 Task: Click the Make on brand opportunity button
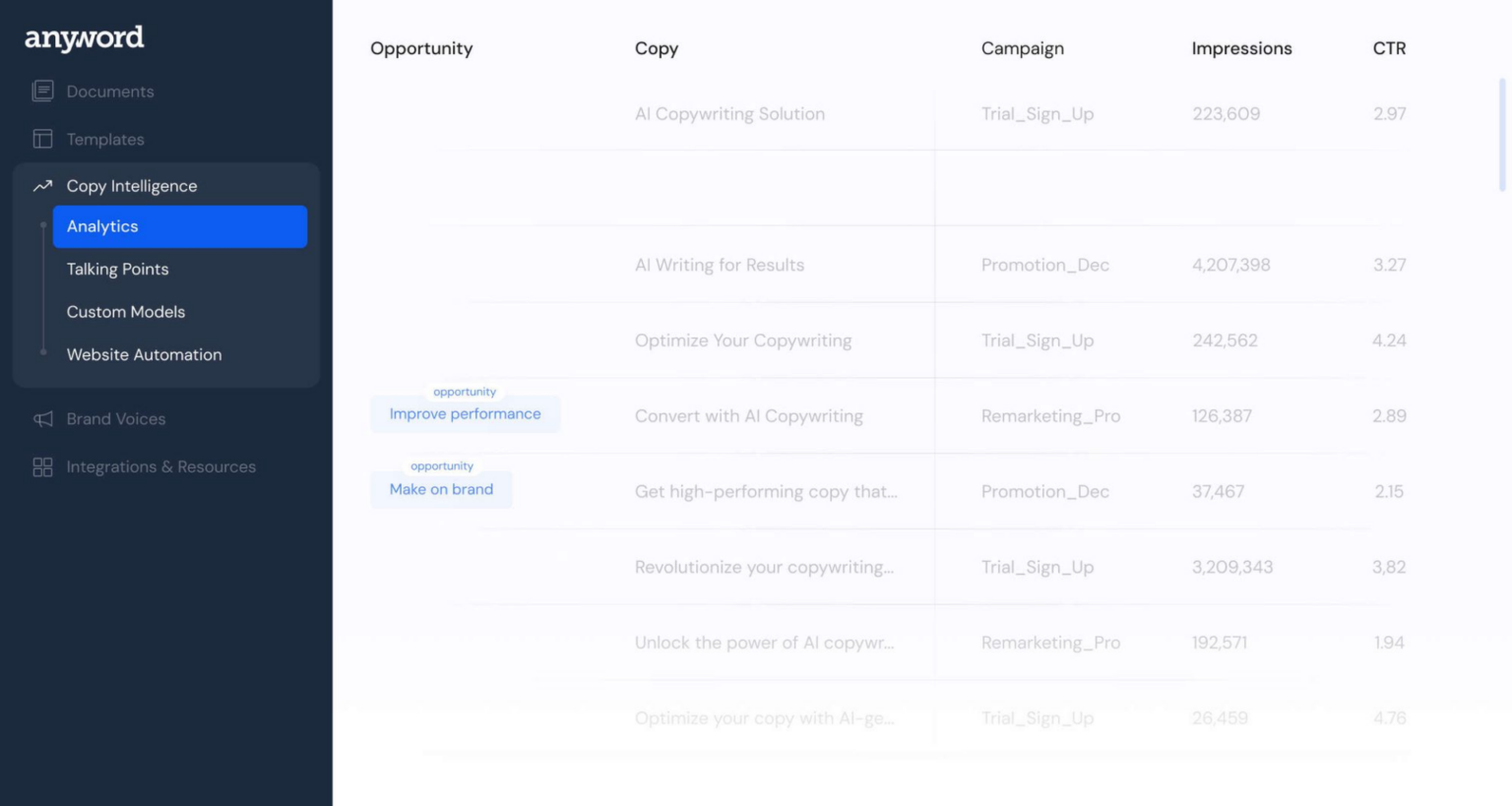coord(441,489)
